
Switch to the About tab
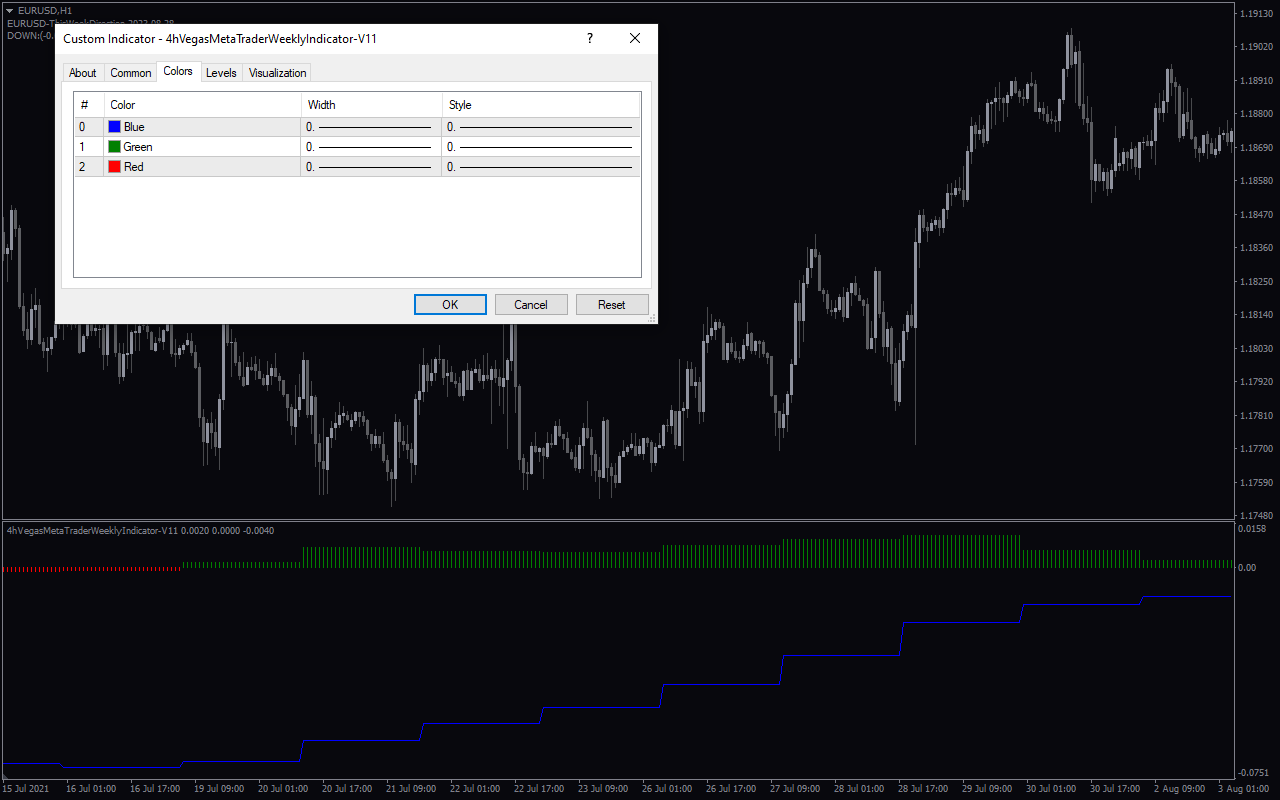(x=83, y=73)
